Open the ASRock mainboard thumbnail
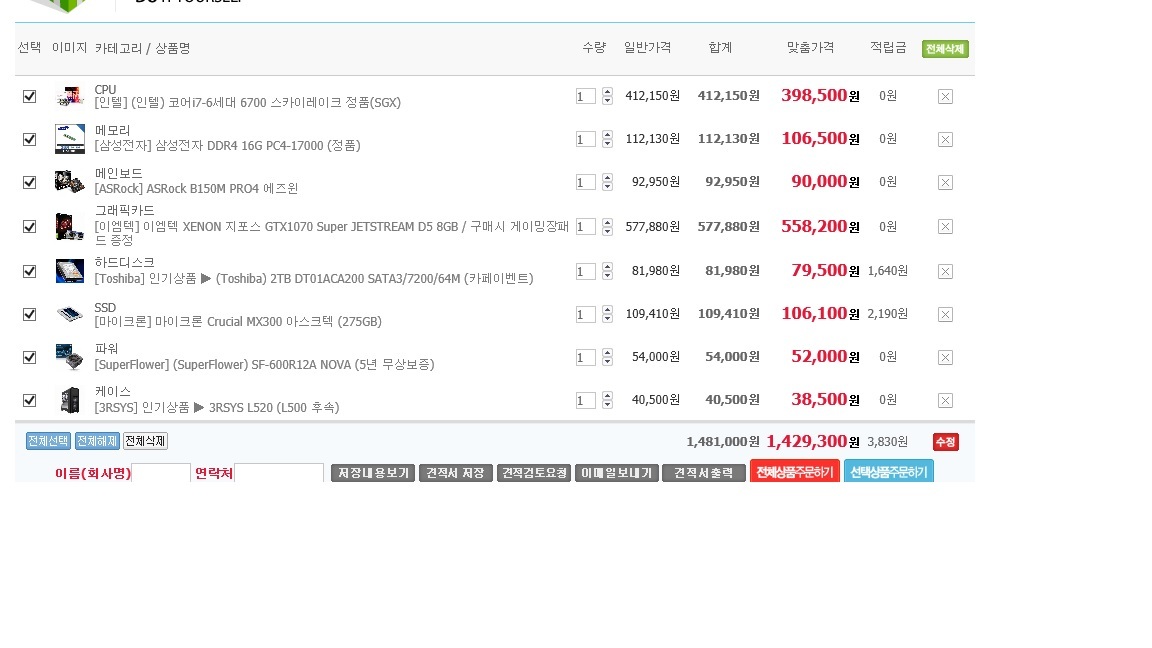Screen dimensions: 1152x648 70,181
